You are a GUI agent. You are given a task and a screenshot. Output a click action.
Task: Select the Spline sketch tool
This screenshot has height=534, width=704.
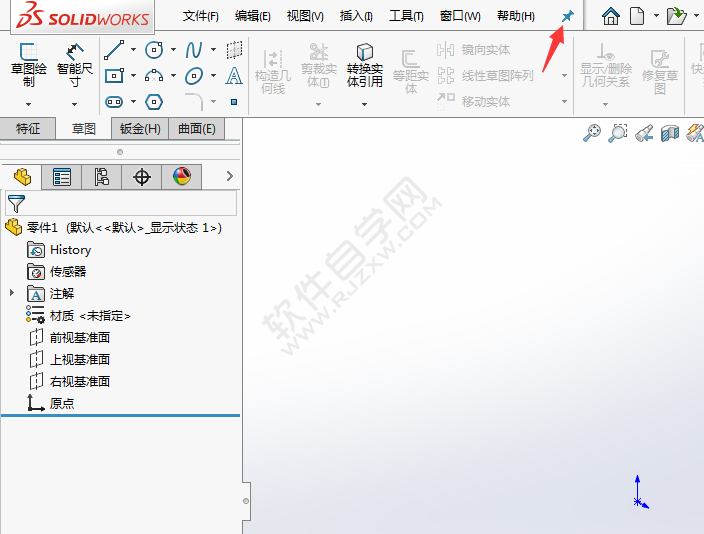point(194,50)
